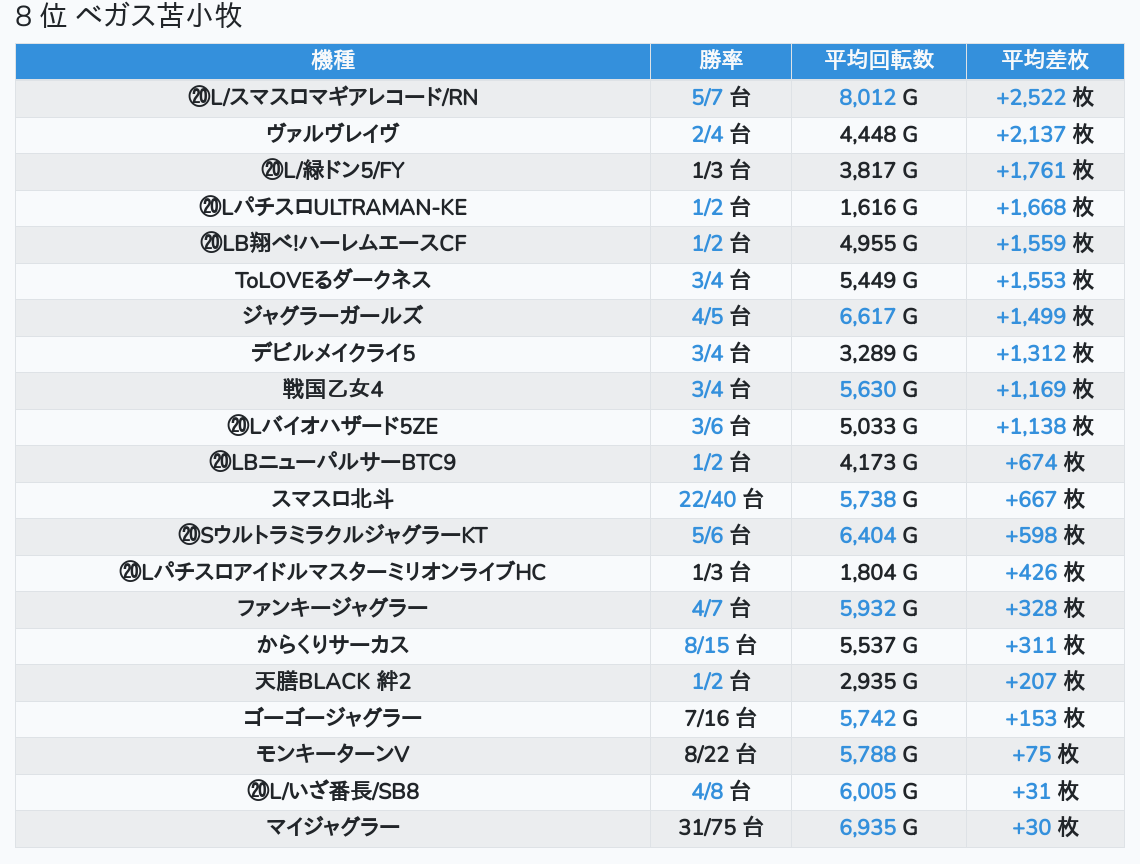Click the 6,617 G average spins cell
1140x864 pixels.
878,316
